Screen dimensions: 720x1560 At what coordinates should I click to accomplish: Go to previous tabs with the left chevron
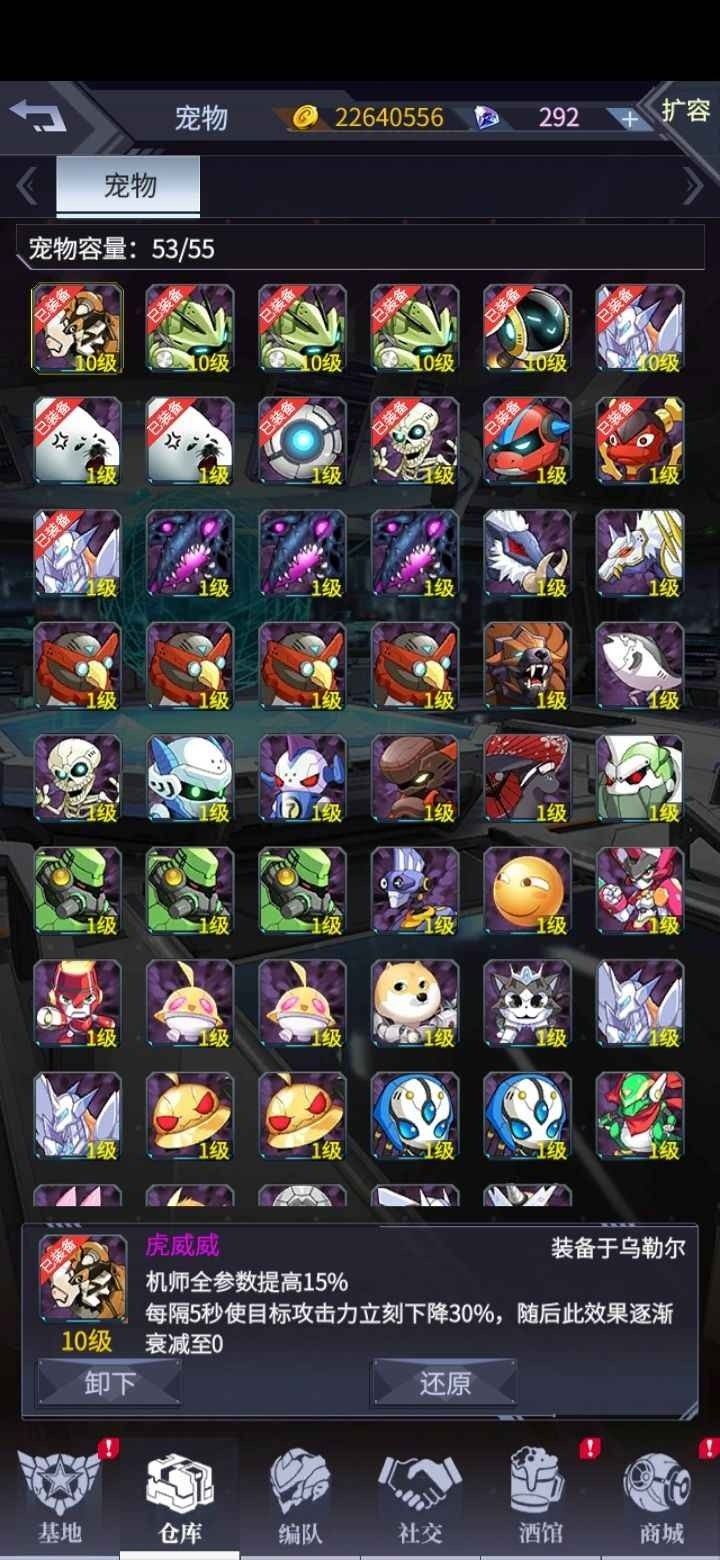pyautogui.click(x=27, y=186)
